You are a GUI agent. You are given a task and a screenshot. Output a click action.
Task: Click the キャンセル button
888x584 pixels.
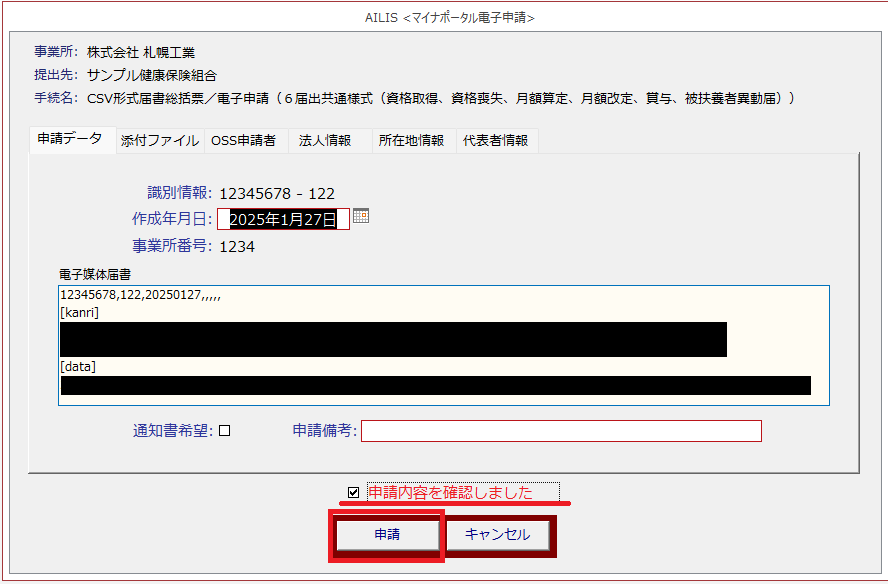pos(498,535)
